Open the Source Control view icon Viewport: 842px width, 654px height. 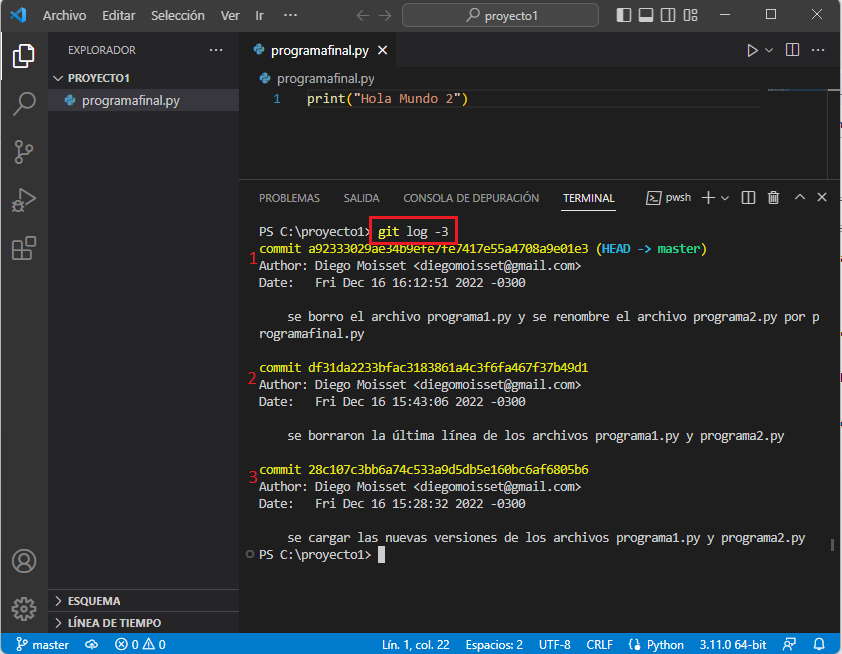pyautogui.click(x=24, y=152)
